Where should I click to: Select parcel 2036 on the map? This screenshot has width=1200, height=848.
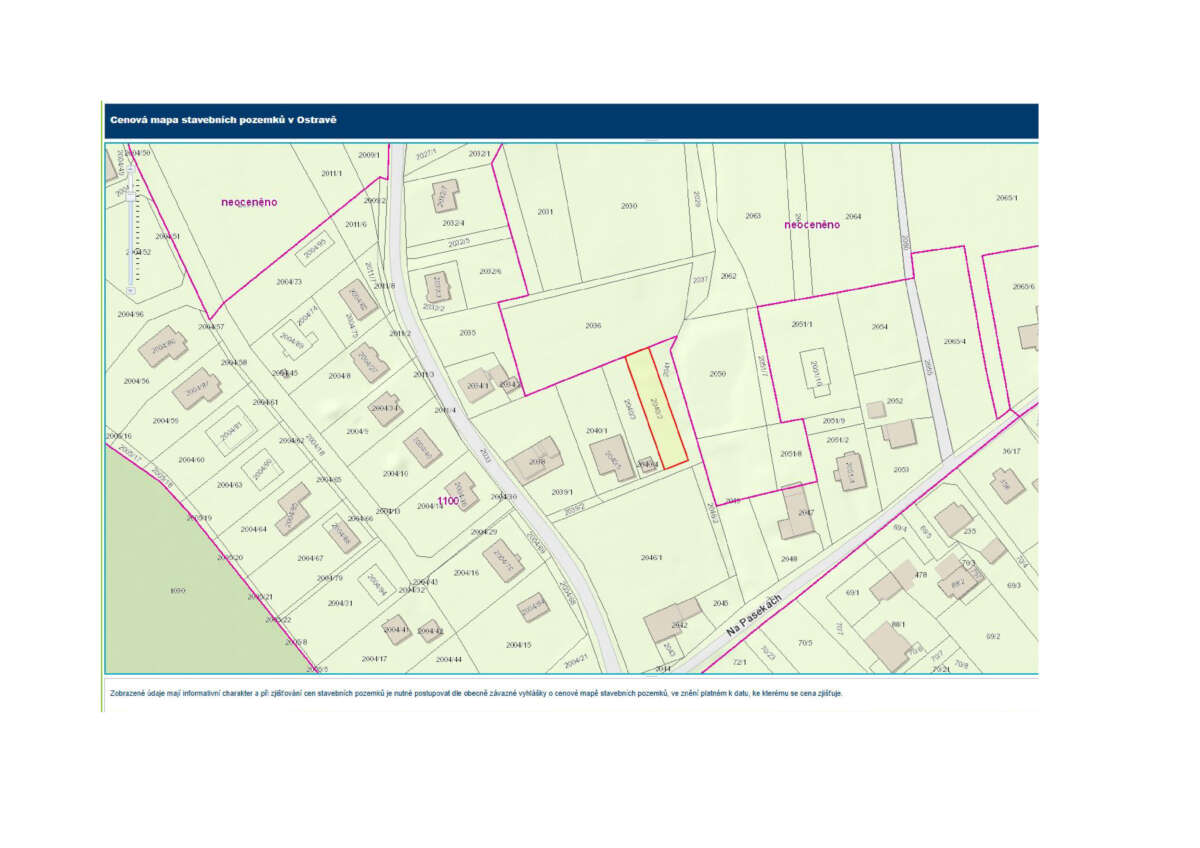click(593, 326)
